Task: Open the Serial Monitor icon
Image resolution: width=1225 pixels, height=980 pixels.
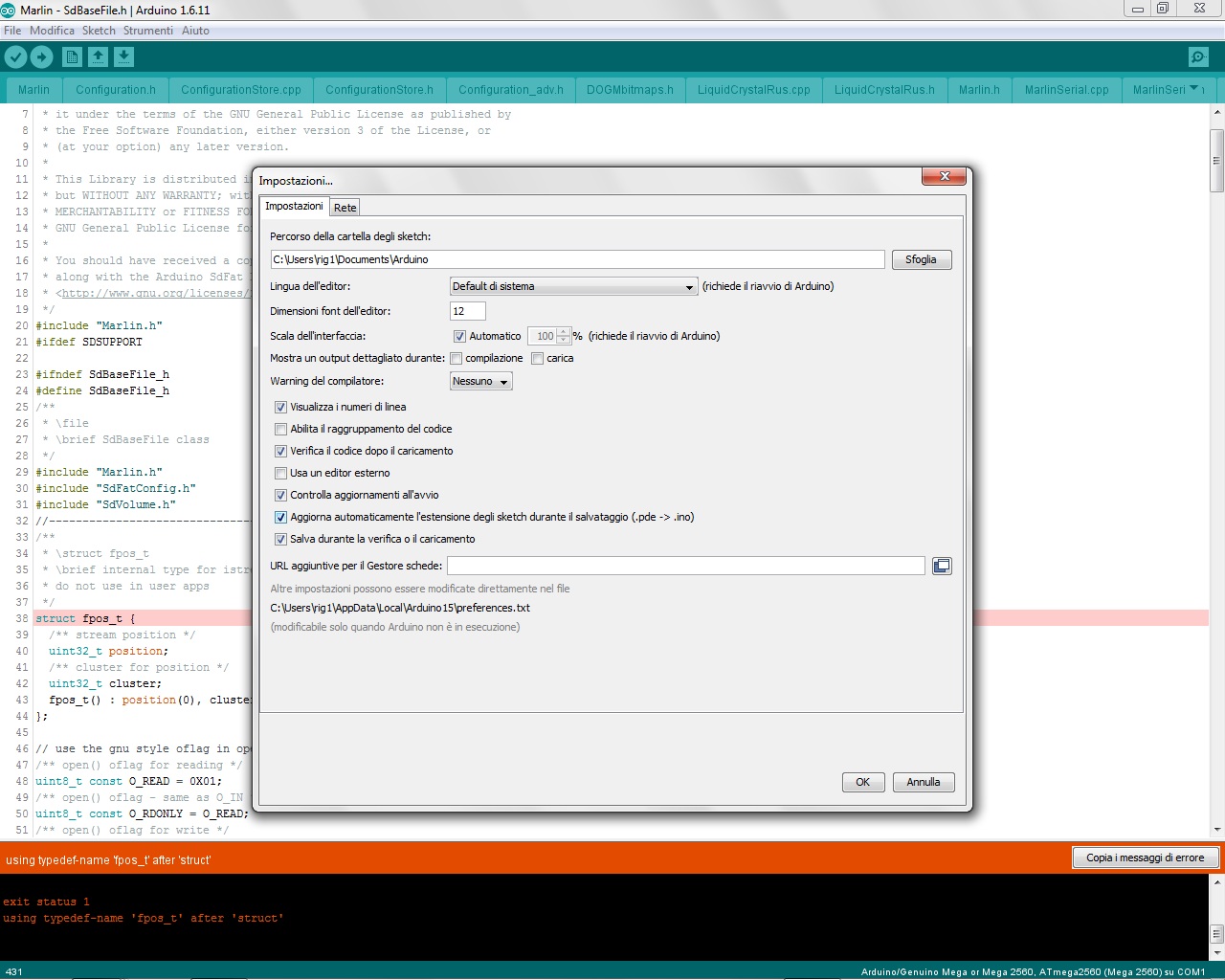Action: coord(1197,57)
